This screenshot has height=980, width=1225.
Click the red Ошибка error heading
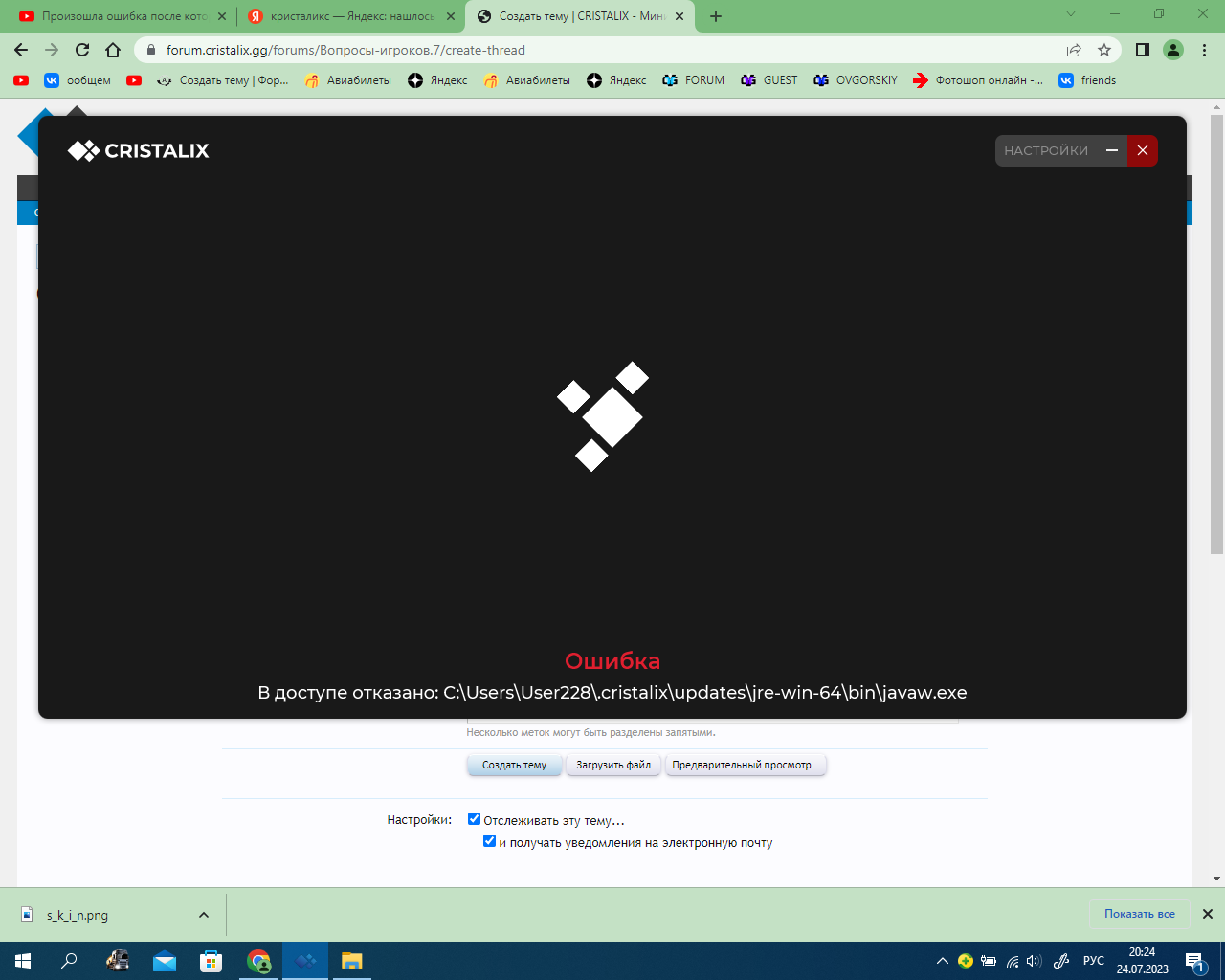click(x=612, y=660)
